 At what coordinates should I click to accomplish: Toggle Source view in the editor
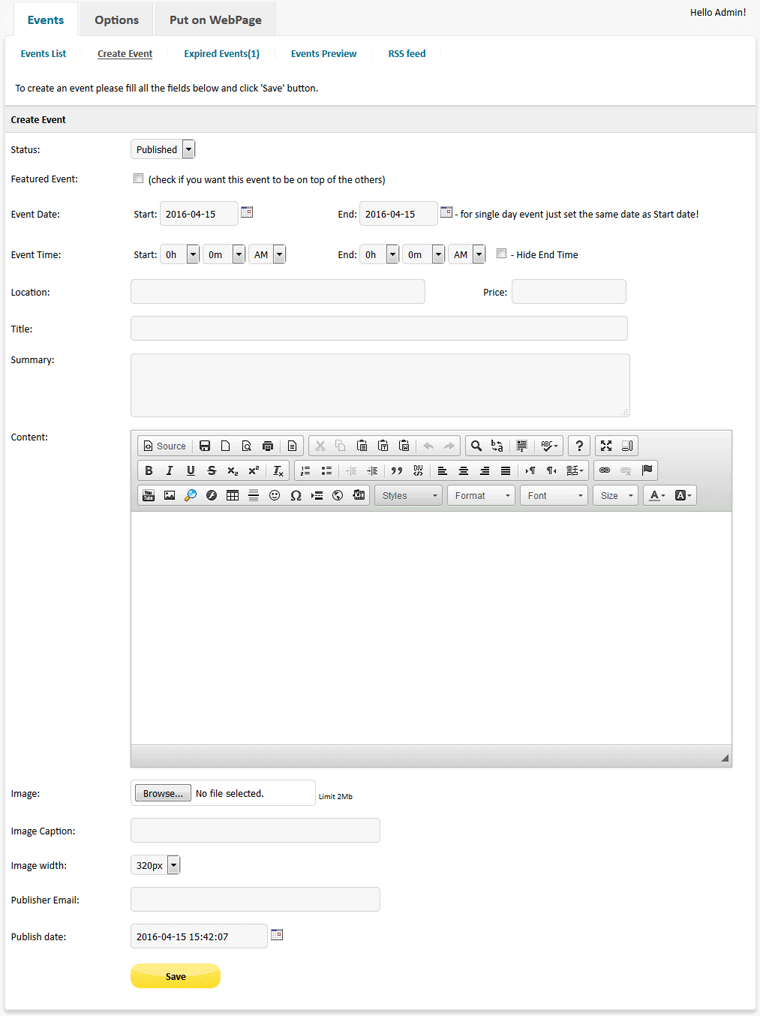(164, 446)
